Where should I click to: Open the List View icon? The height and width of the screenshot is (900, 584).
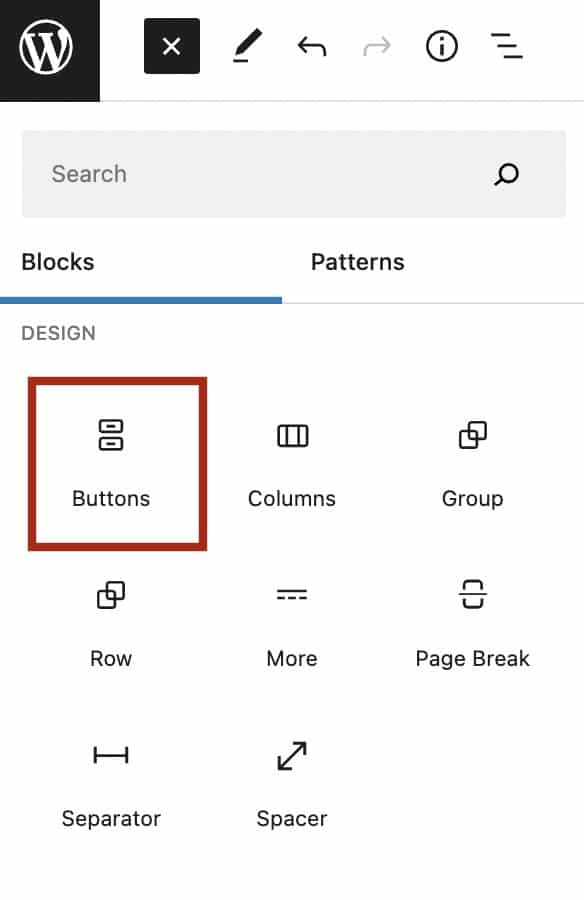pyautogui.click(x=506, y=46)
